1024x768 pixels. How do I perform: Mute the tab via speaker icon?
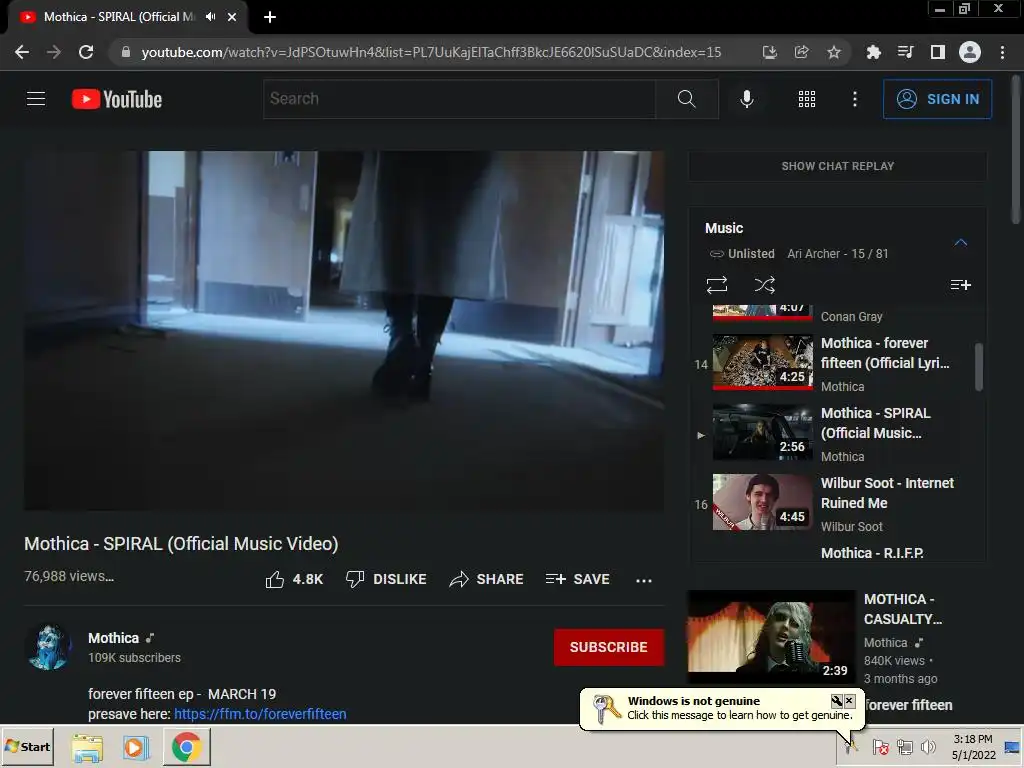click(x=210, y=17)
